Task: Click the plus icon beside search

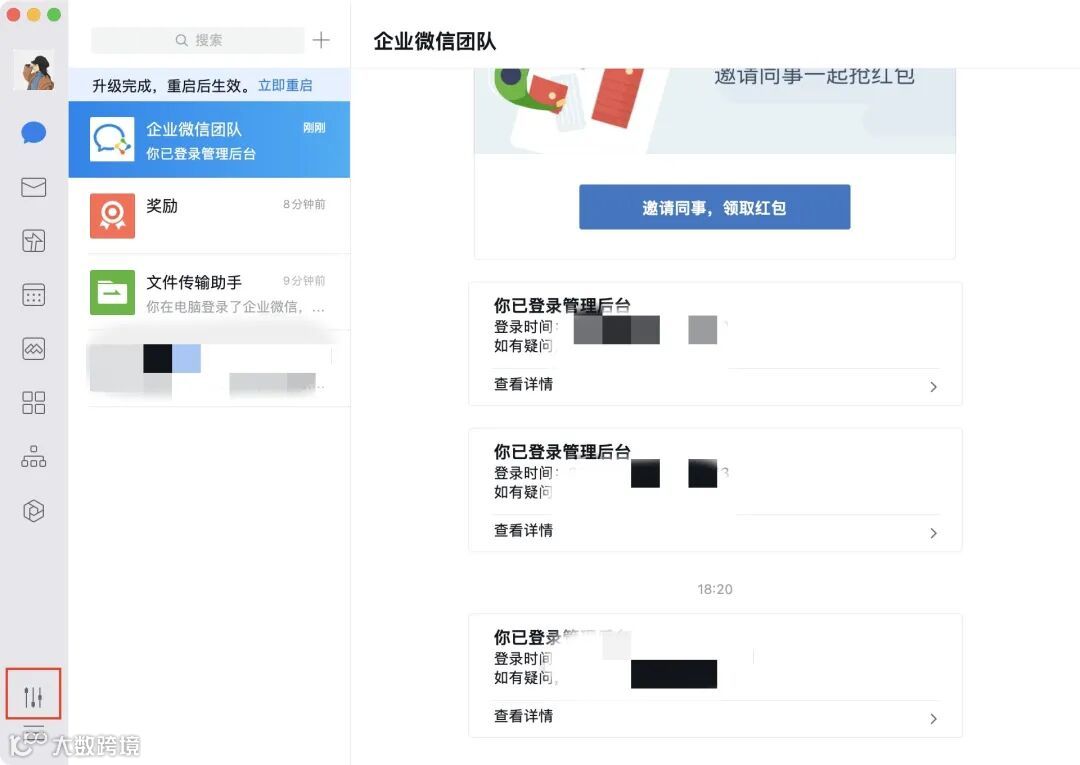Action: pos(321,40)
